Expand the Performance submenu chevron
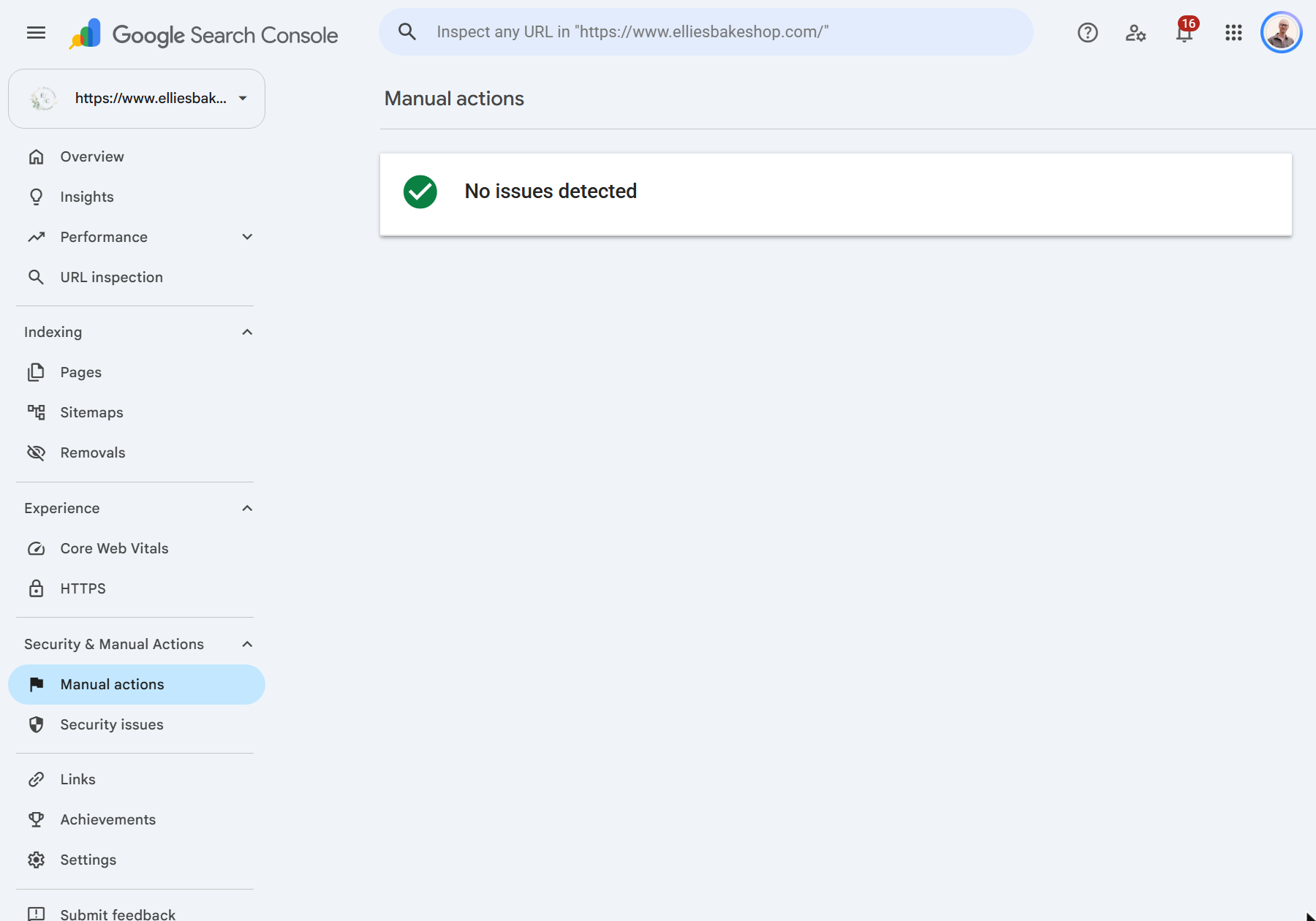 (x=247, y=237)
